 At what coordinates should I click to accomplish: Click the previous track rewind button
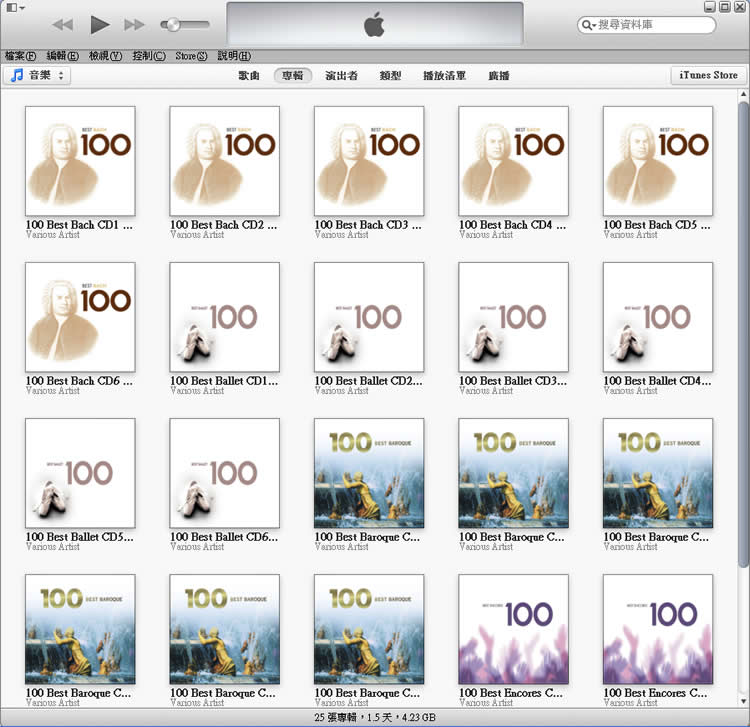(x=63, y=24)
